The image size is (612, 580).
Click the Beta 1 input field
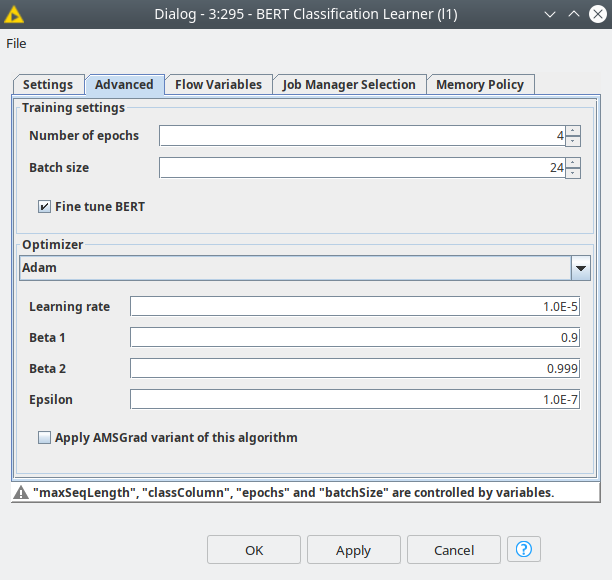tap(355, 337)
